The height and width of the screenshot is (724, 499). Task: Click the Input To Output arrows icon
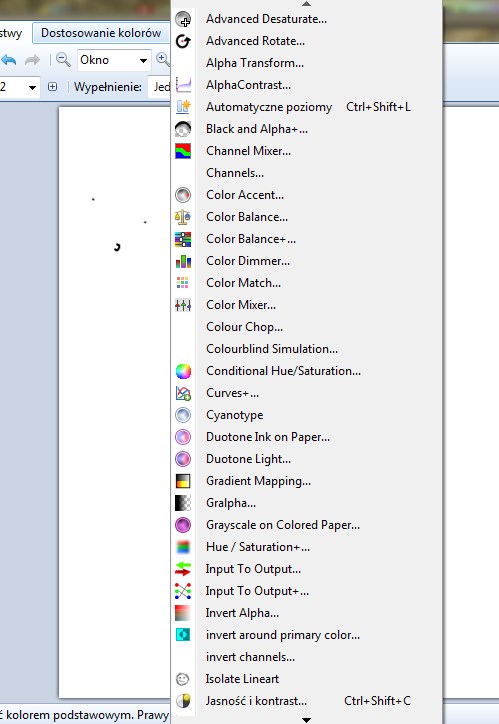(x=183, y=569)
